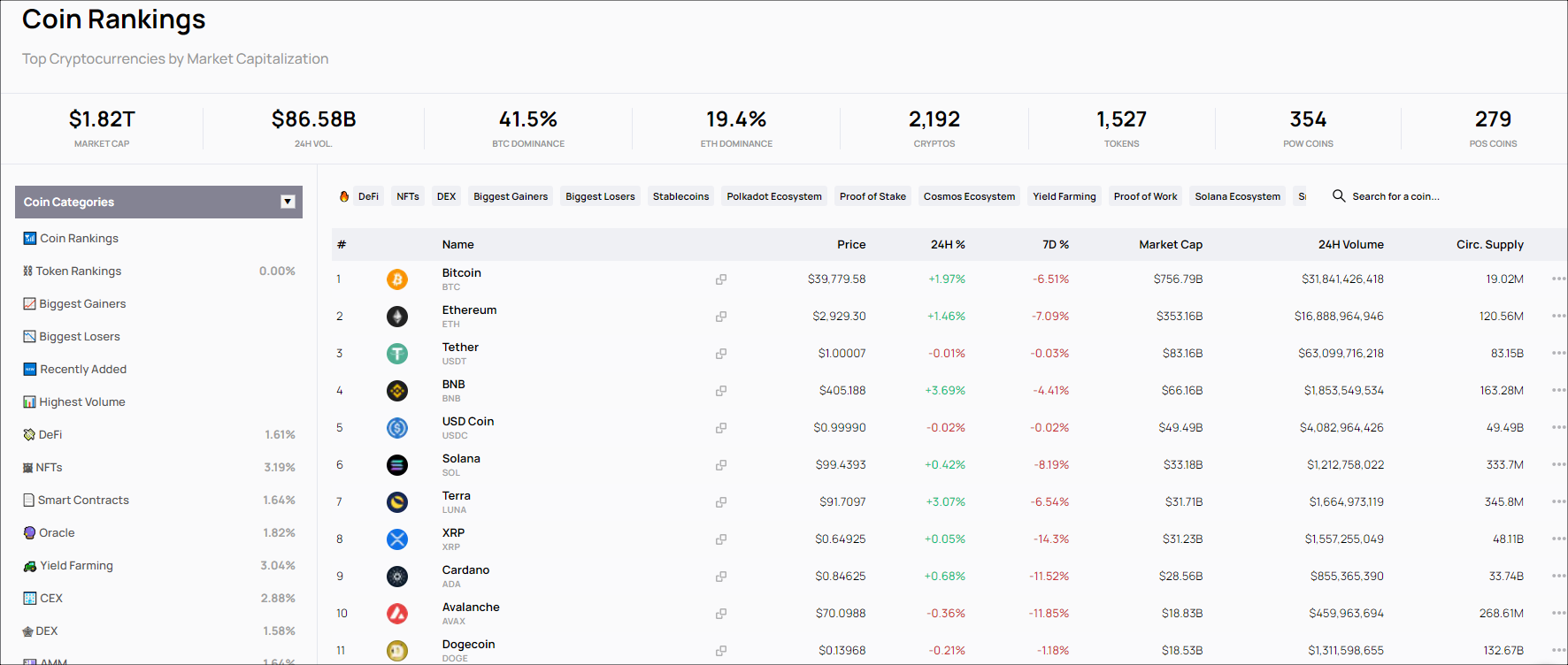The height and width of the screenshot is (665, 1568).
Task: Click the Terra coin logo icon
Action: (397, 502)
